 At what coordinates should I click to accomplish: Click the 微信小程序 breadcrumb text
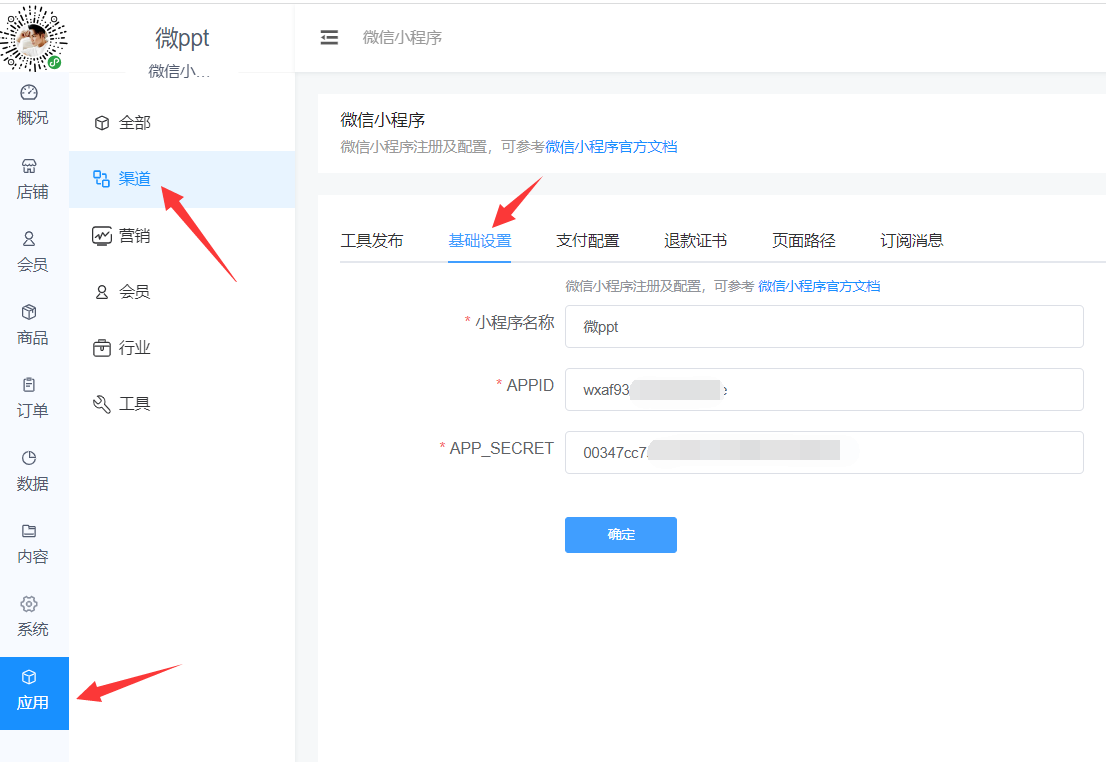pyautogui.click(x=402, y=37)
